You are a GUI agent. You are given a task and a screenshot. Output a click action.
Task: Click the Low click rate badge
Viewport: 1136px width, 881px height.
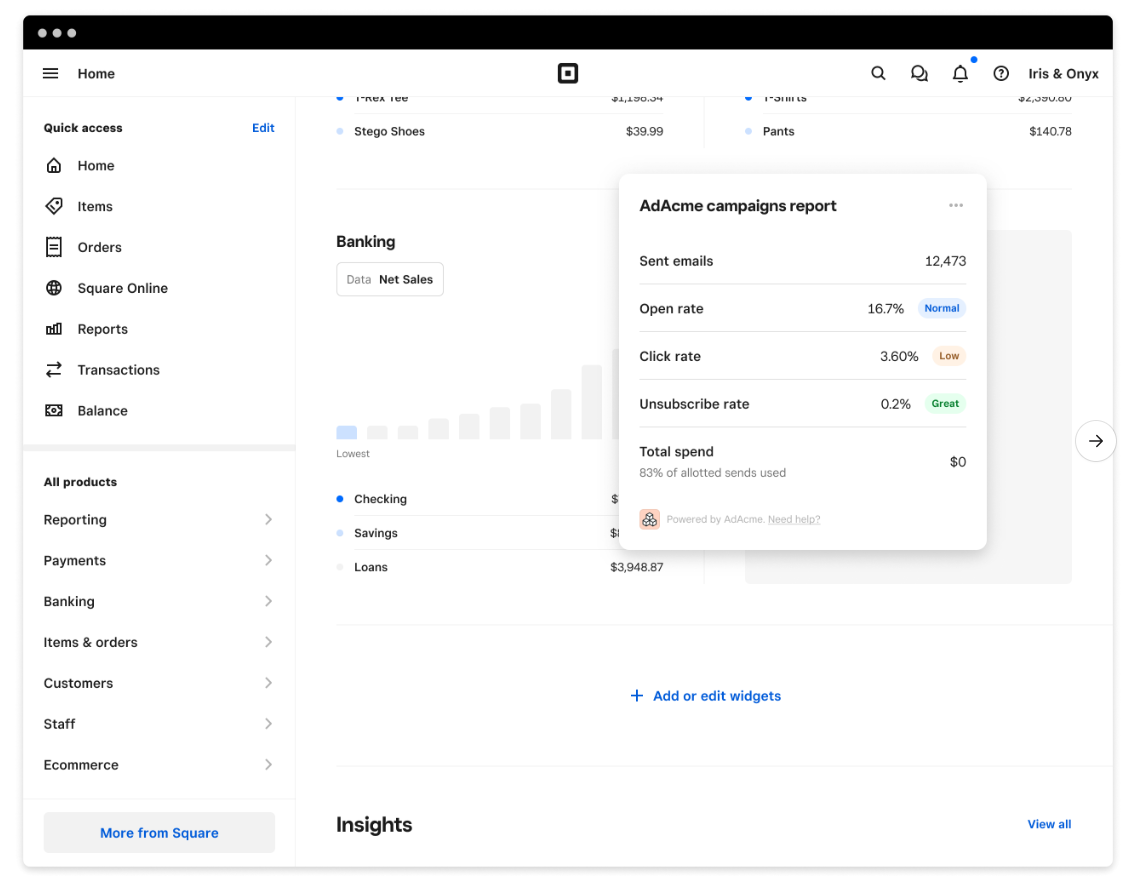click(949, 356)
